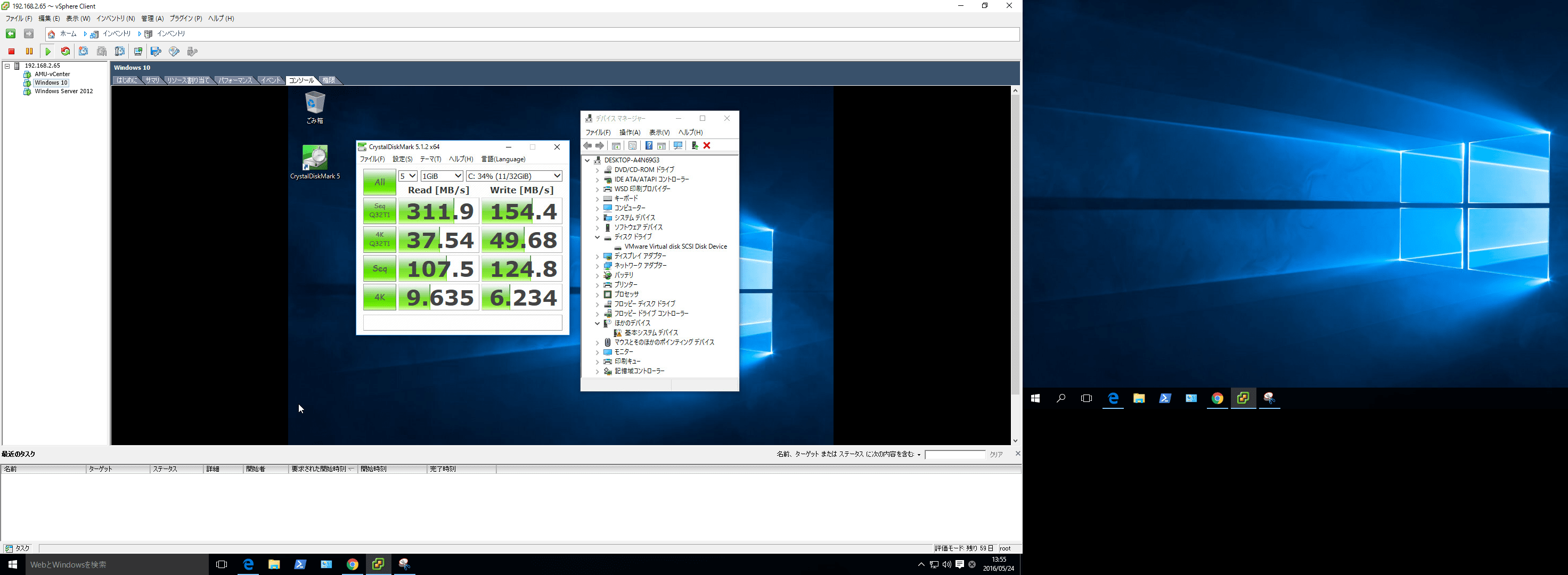1568x575 pixels.
Task: Expand 記憶域コントローラー node
Action: (597, 371)
